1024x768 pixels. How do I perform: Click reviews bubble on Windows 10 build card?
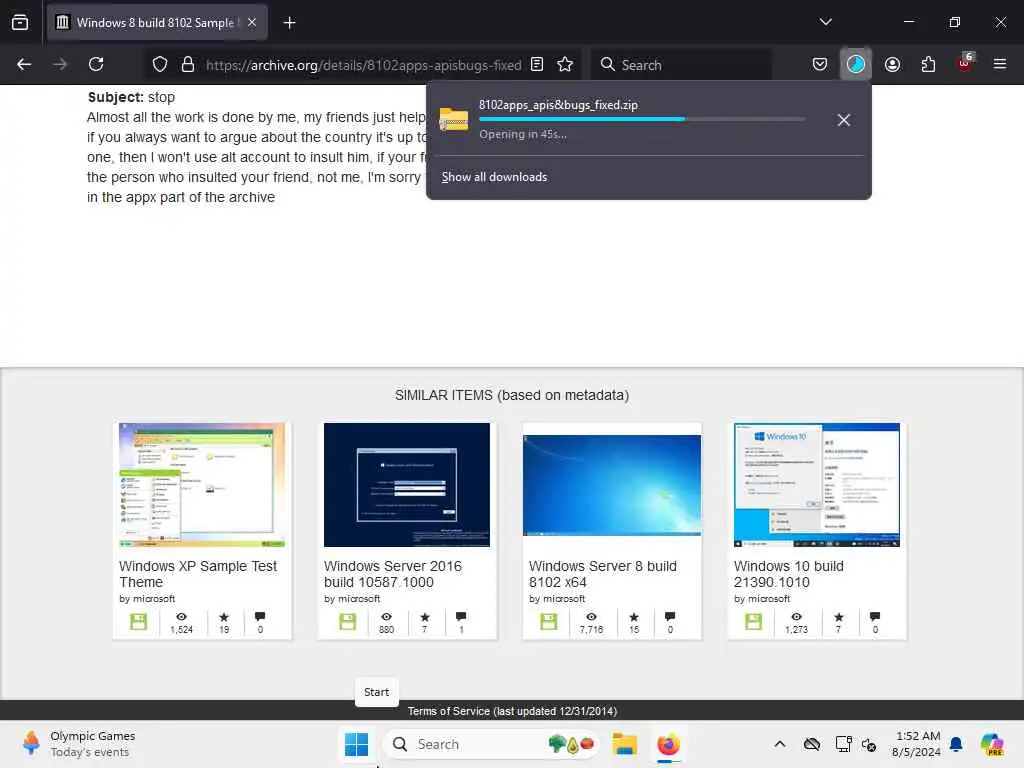875,616
